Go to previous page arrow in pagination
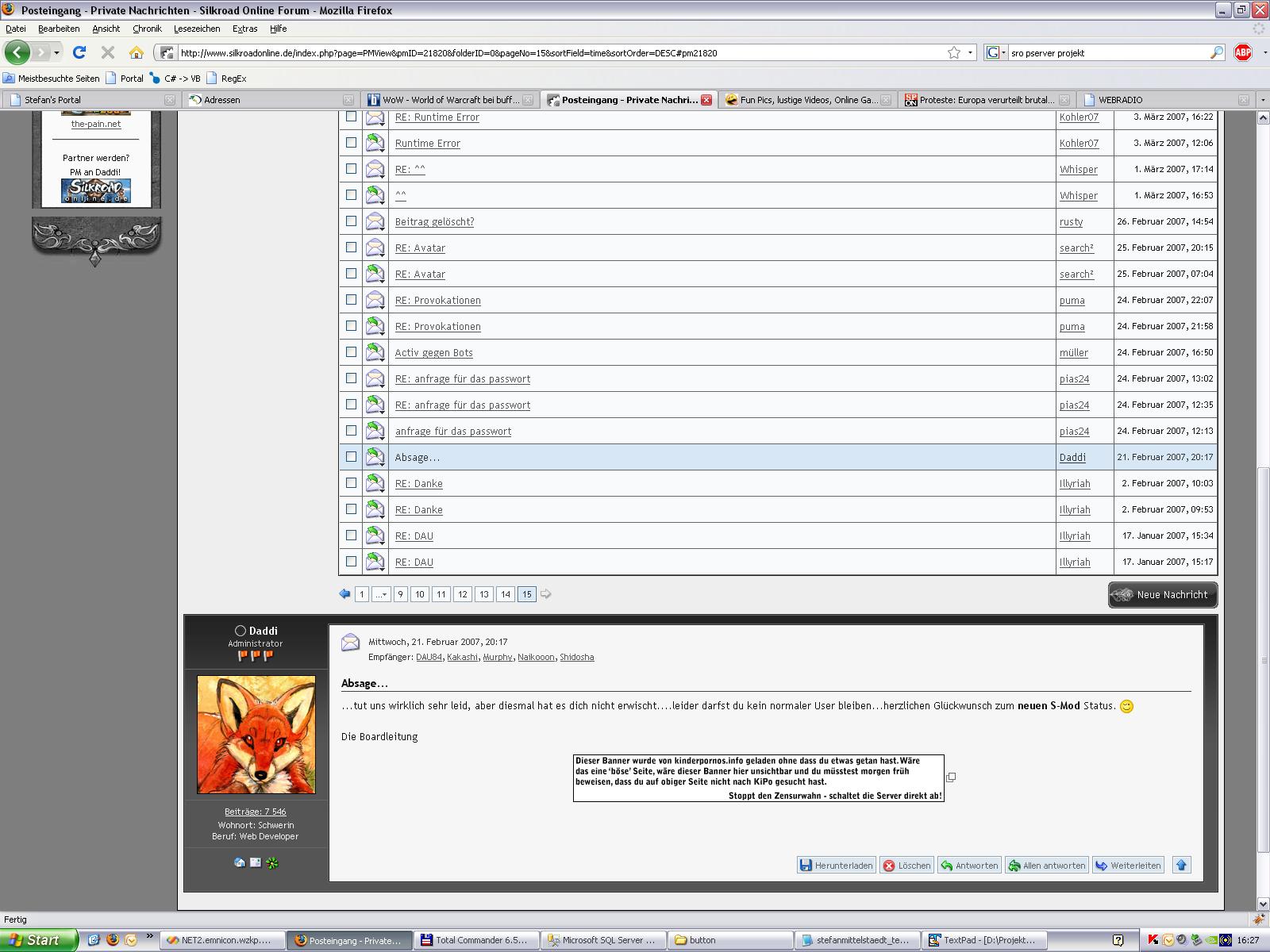 [x=344, y=594]
